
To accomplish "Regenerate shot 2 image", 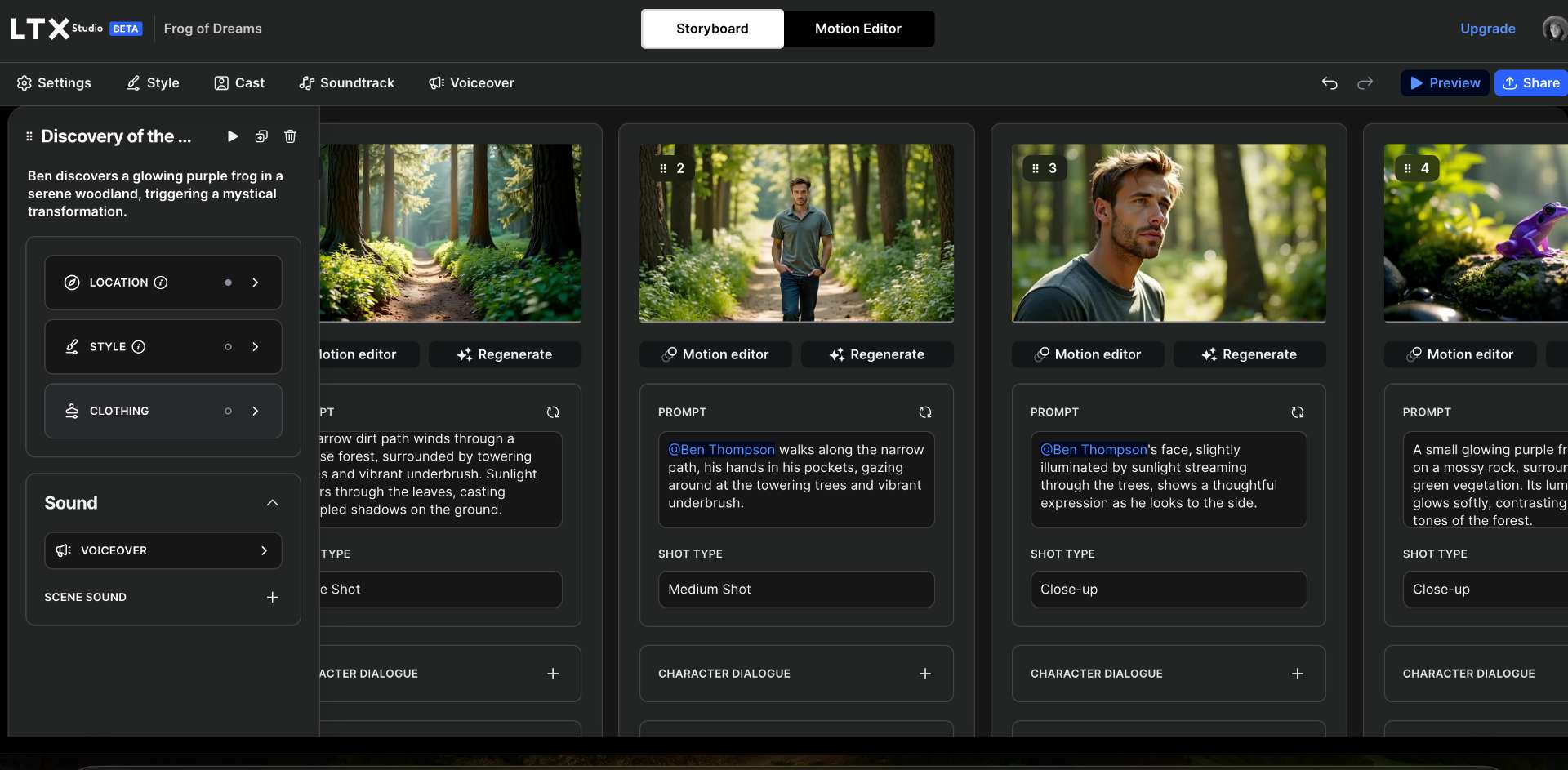I will click(x=877, y=354).
